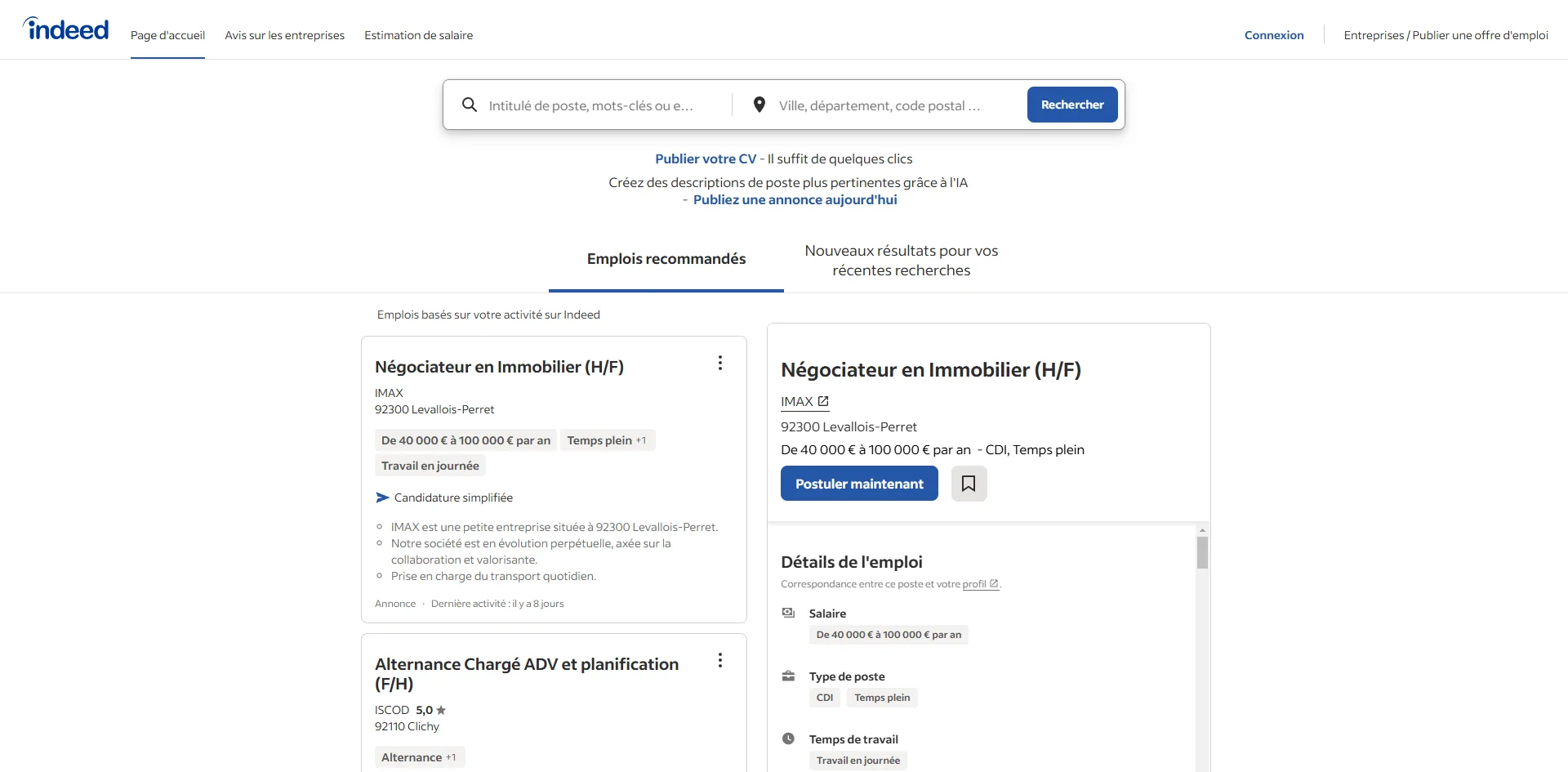Click Travail en journée tag on first card
This screenshot has width=1568, height=772.
(430, 466)
